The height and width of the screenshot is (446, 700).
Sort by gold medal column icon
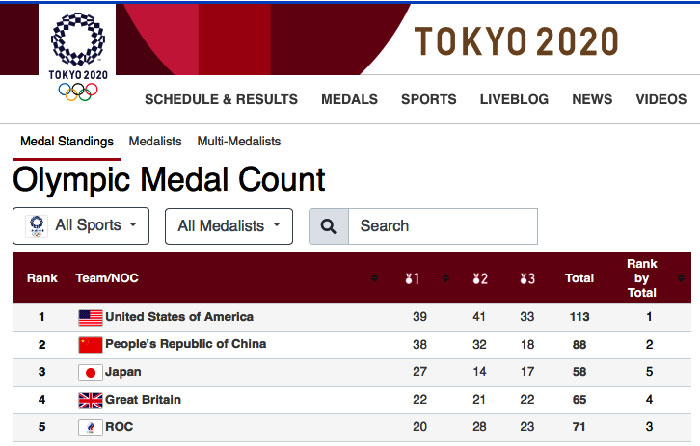point(412,279)
